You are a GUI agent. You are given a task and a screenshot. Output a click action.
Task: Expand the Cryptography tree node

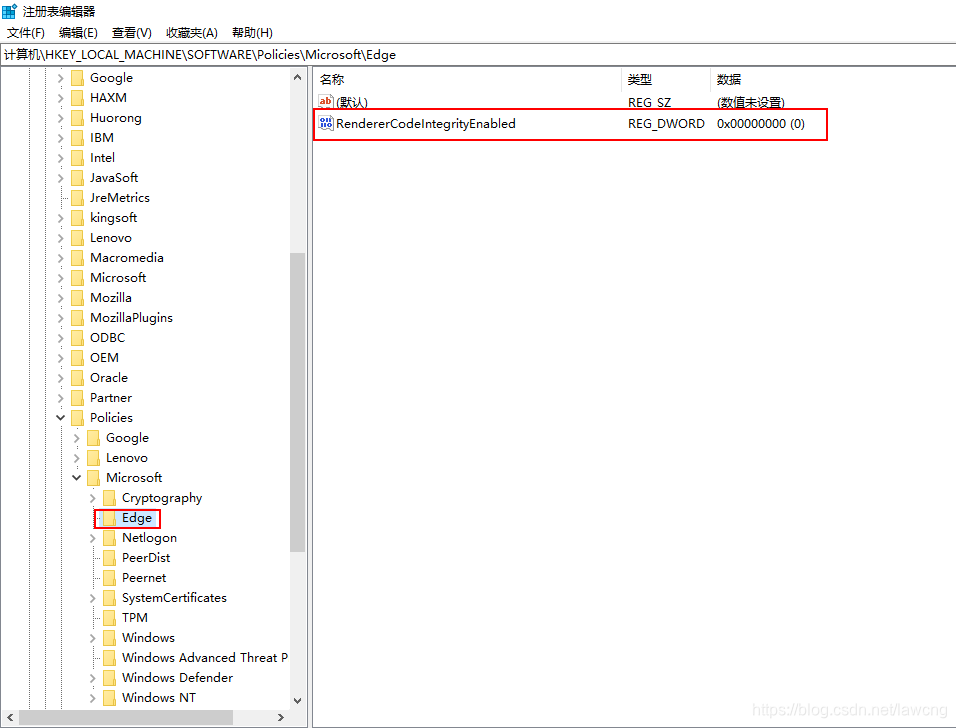[x=92, y=498]
